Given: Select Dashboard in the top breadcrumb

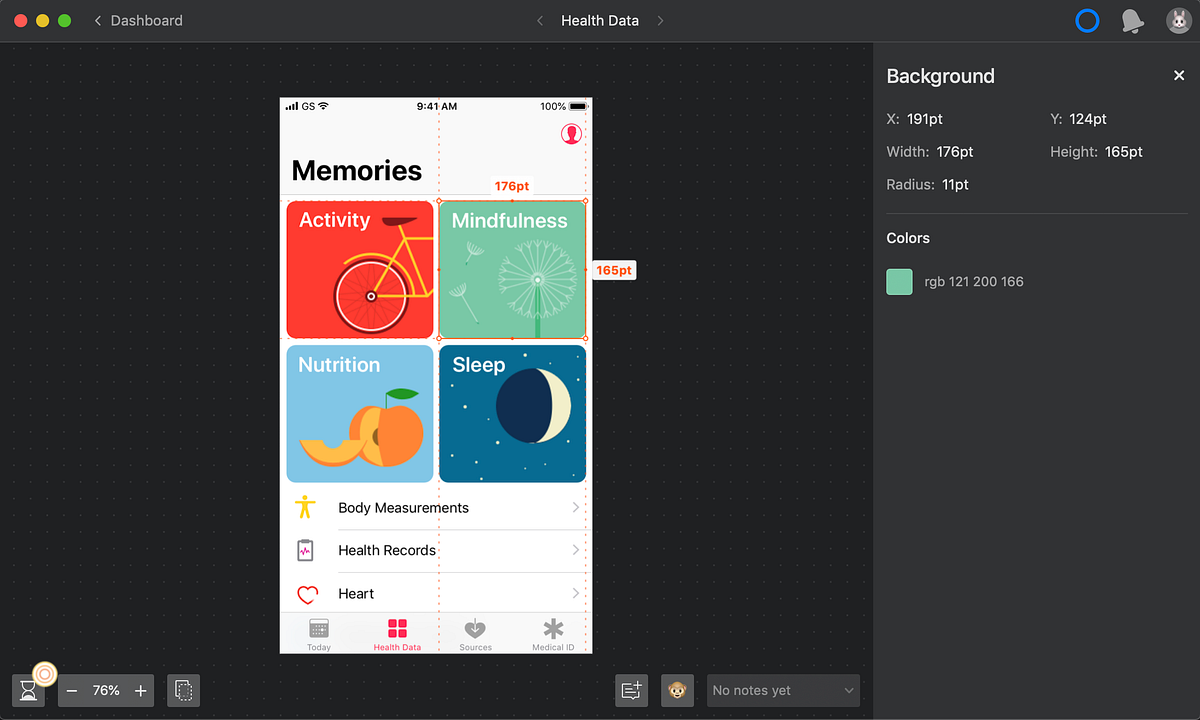Looking at the screenshot, I should coord(147,20).
